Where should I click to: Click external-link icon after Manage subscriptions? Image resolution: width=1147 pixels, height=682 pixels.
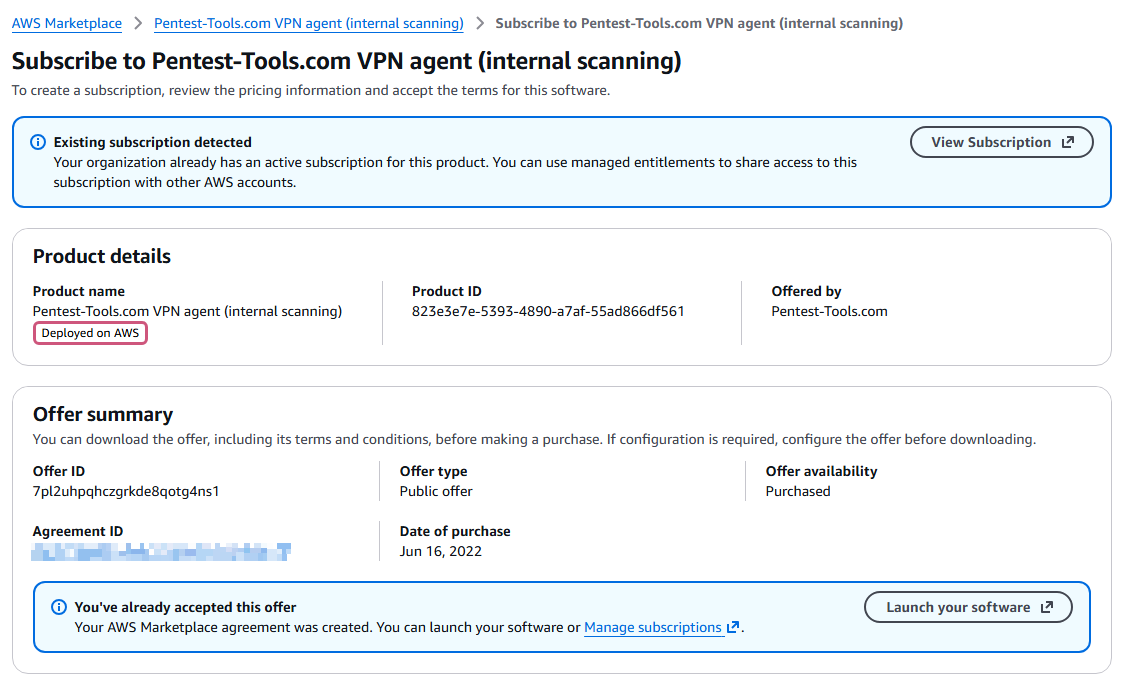(x=734, y=628)
